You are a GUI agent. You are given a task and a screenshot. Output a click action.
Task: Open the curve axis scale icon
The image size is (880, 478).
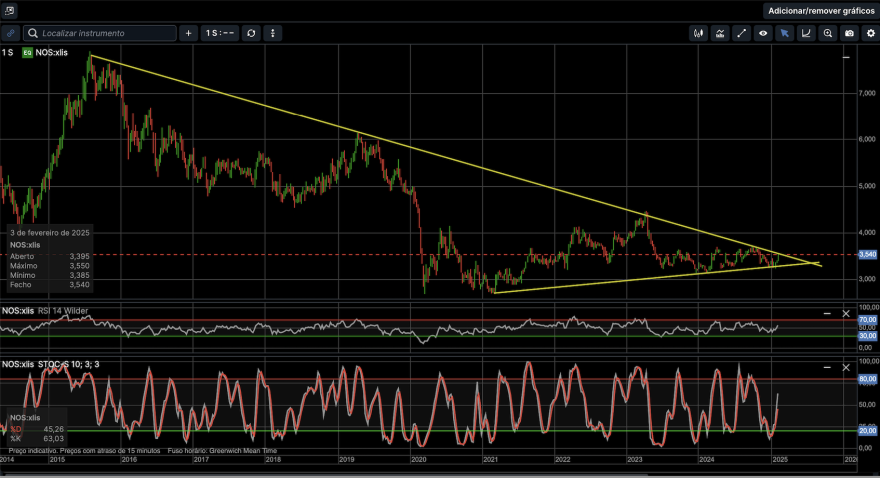point(806,33)
